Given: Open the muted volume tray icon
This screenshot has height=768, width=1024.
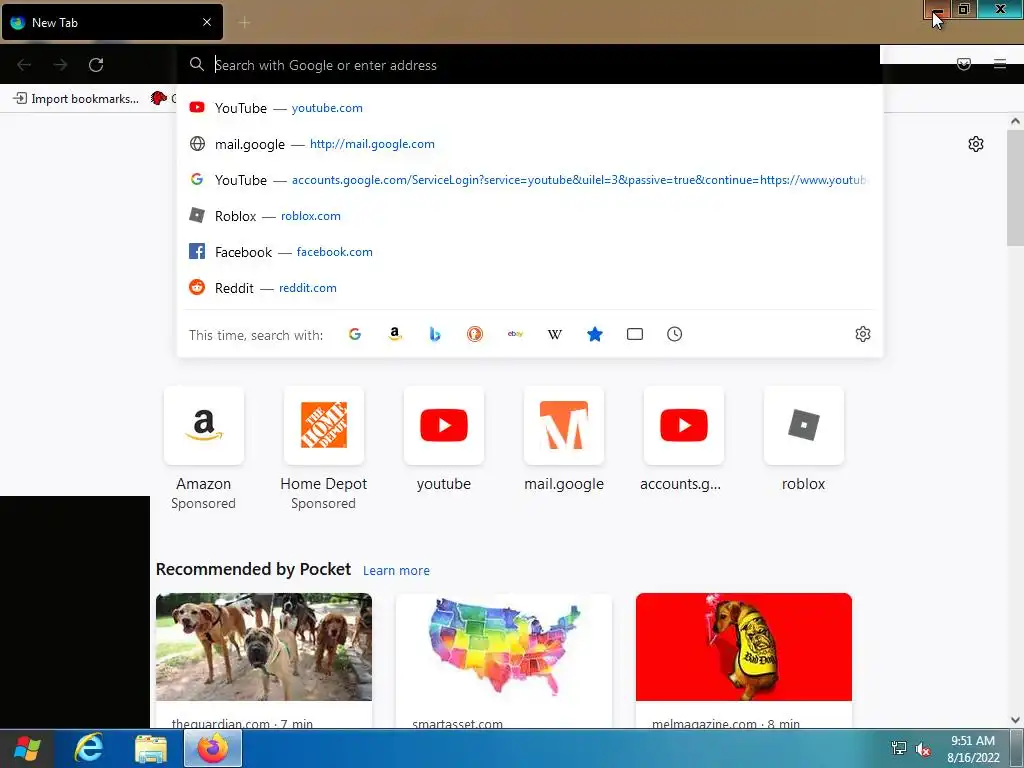Looking at the screenshot, I should [x=923, y=749].
